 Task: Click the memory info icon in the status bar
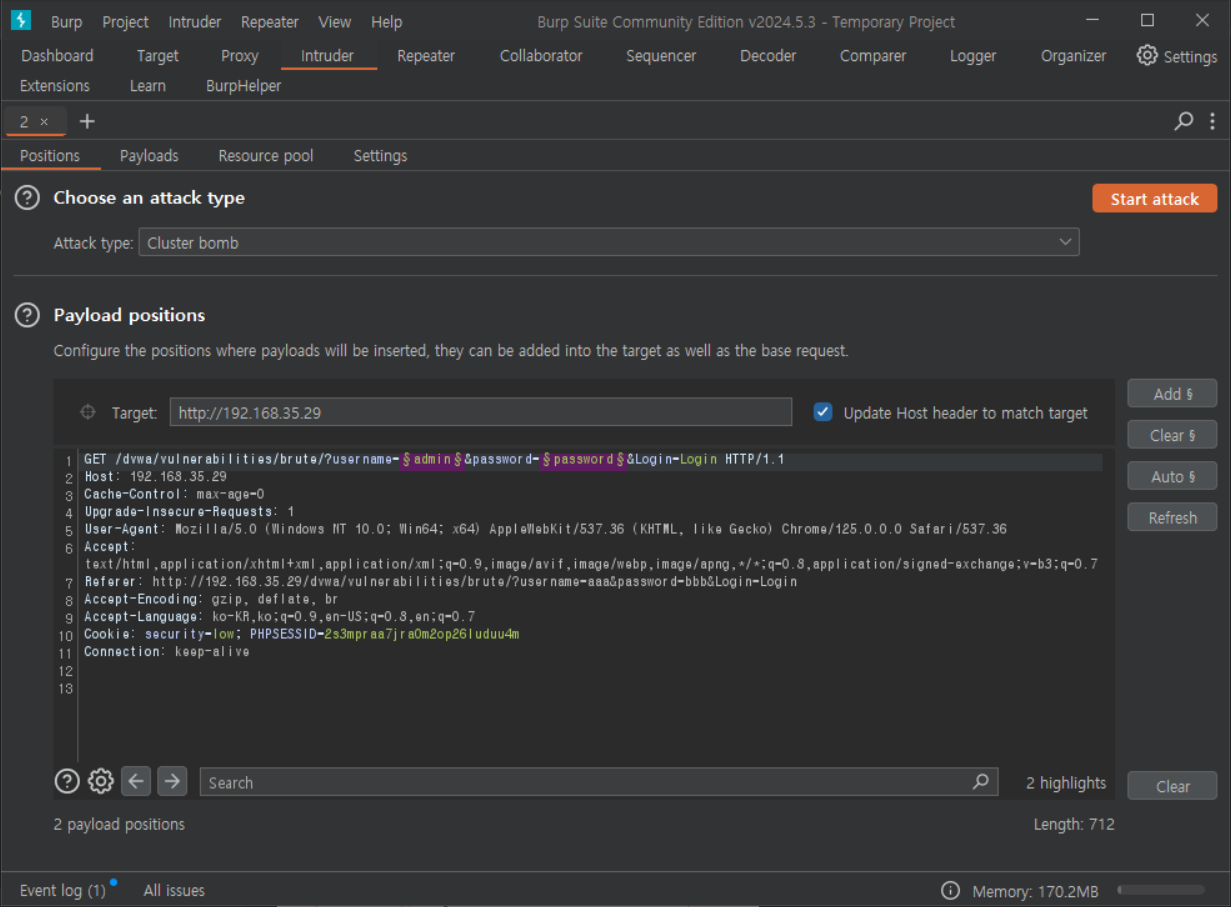pos(950,891)
